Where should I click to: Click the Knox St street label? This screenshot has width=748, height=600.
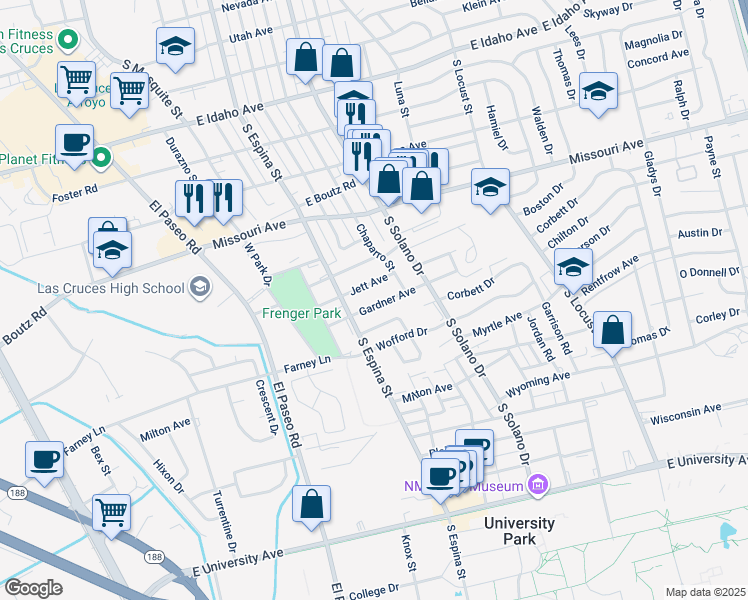pos(408,553)
